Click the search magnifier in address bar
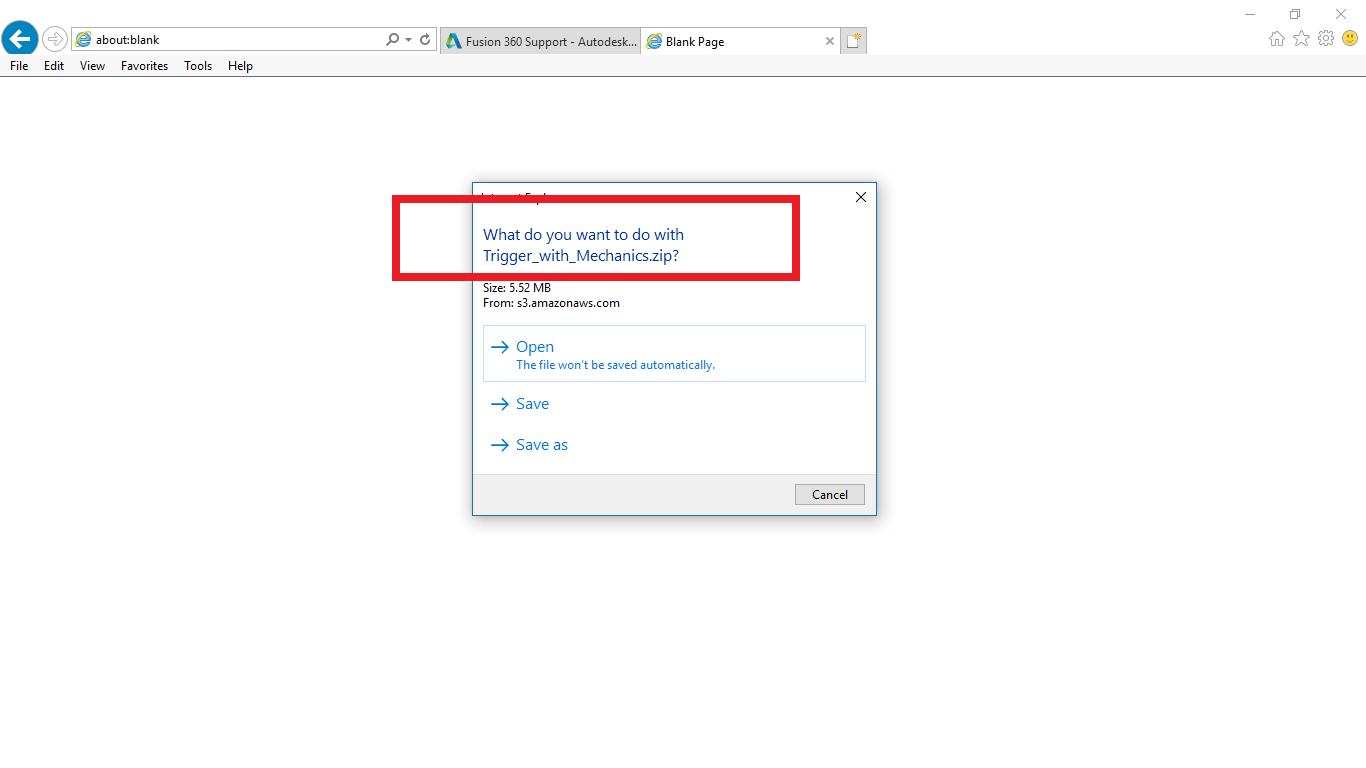 (x=392, y=40)
